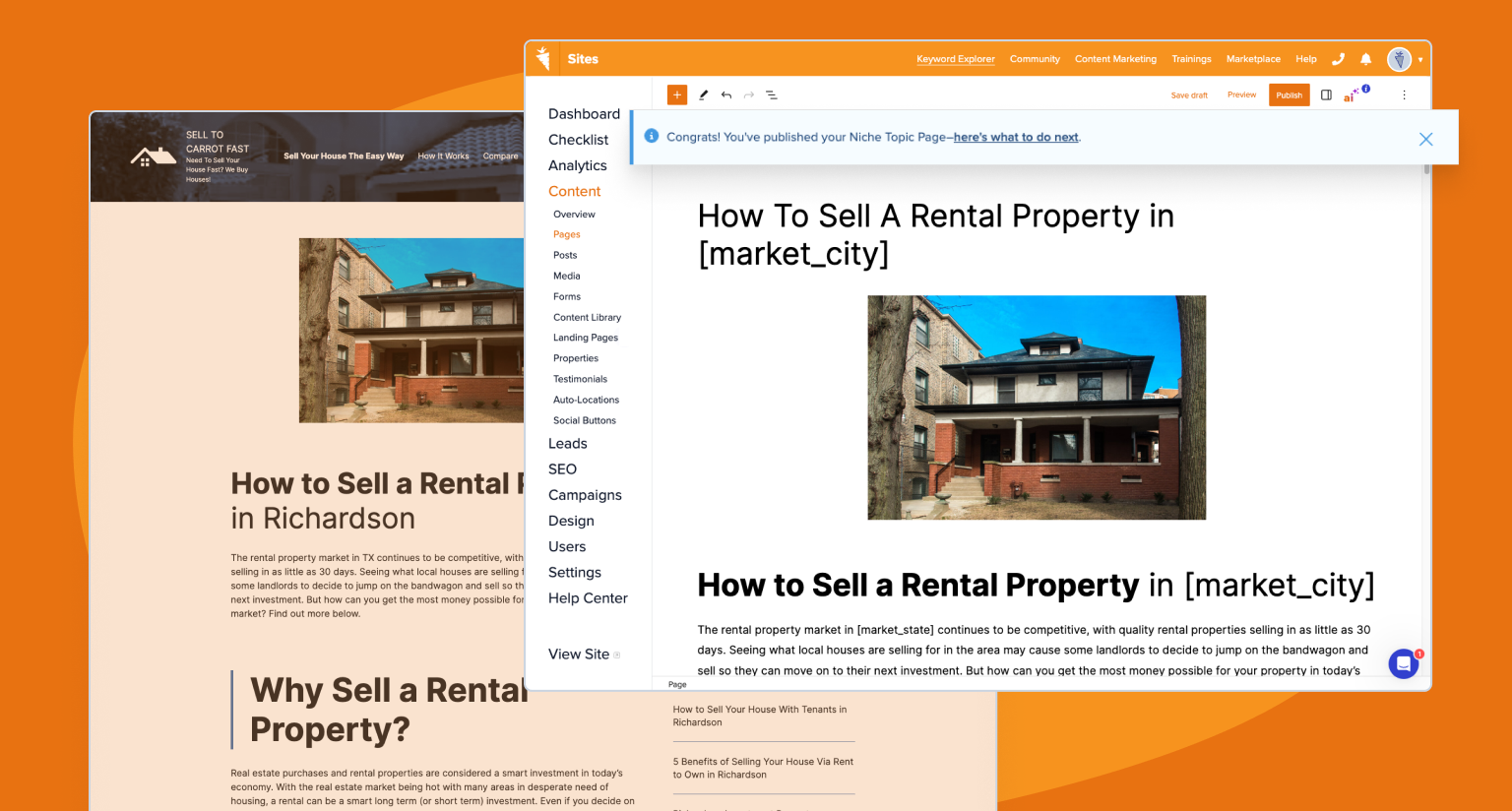The height and width of the screenshot is (811, 1512).
Task: Open Testimonials
Action: (x=580, y=379)
